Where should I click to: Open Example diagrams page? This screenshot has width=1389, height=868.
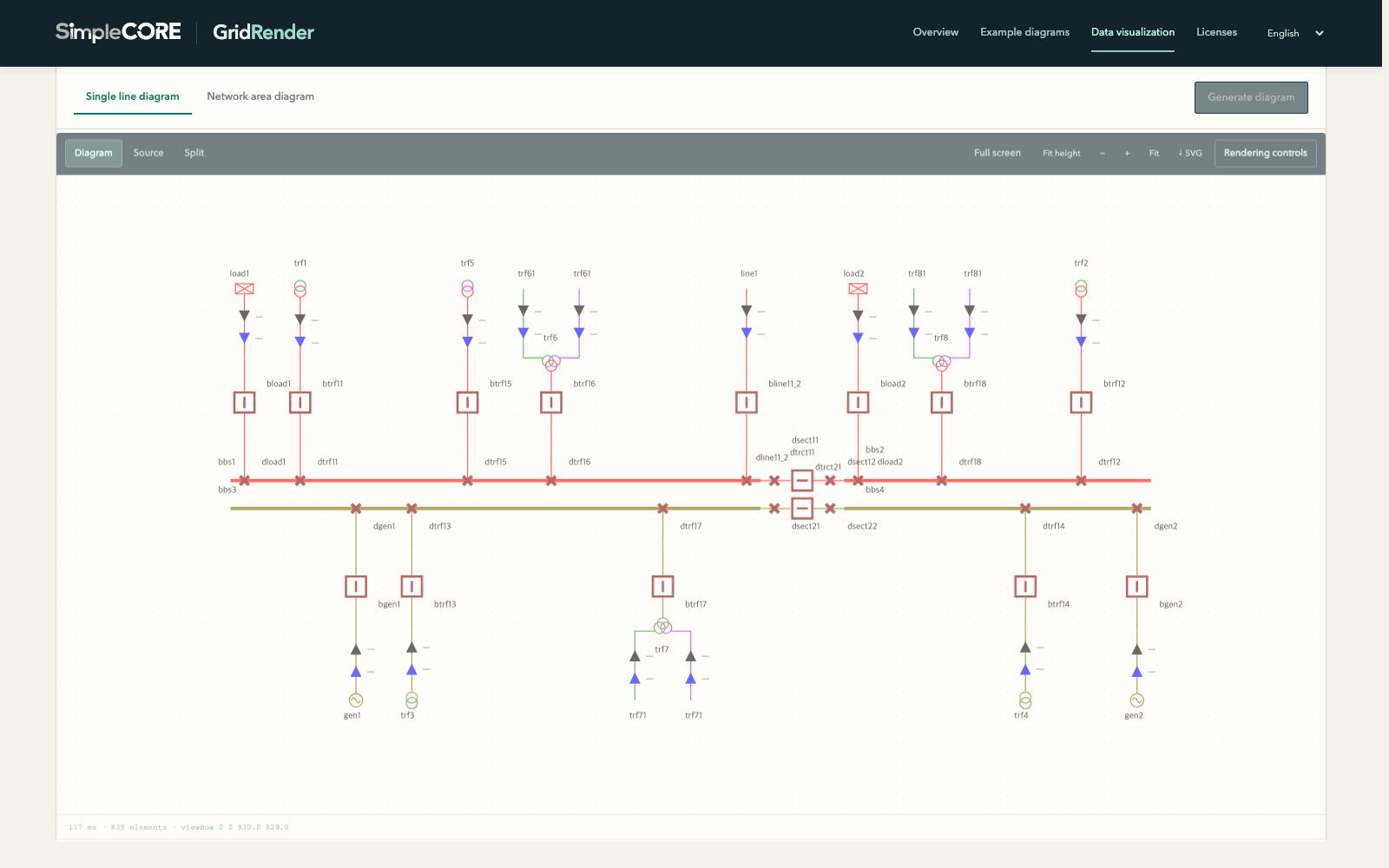click(x=1024, y=32)
